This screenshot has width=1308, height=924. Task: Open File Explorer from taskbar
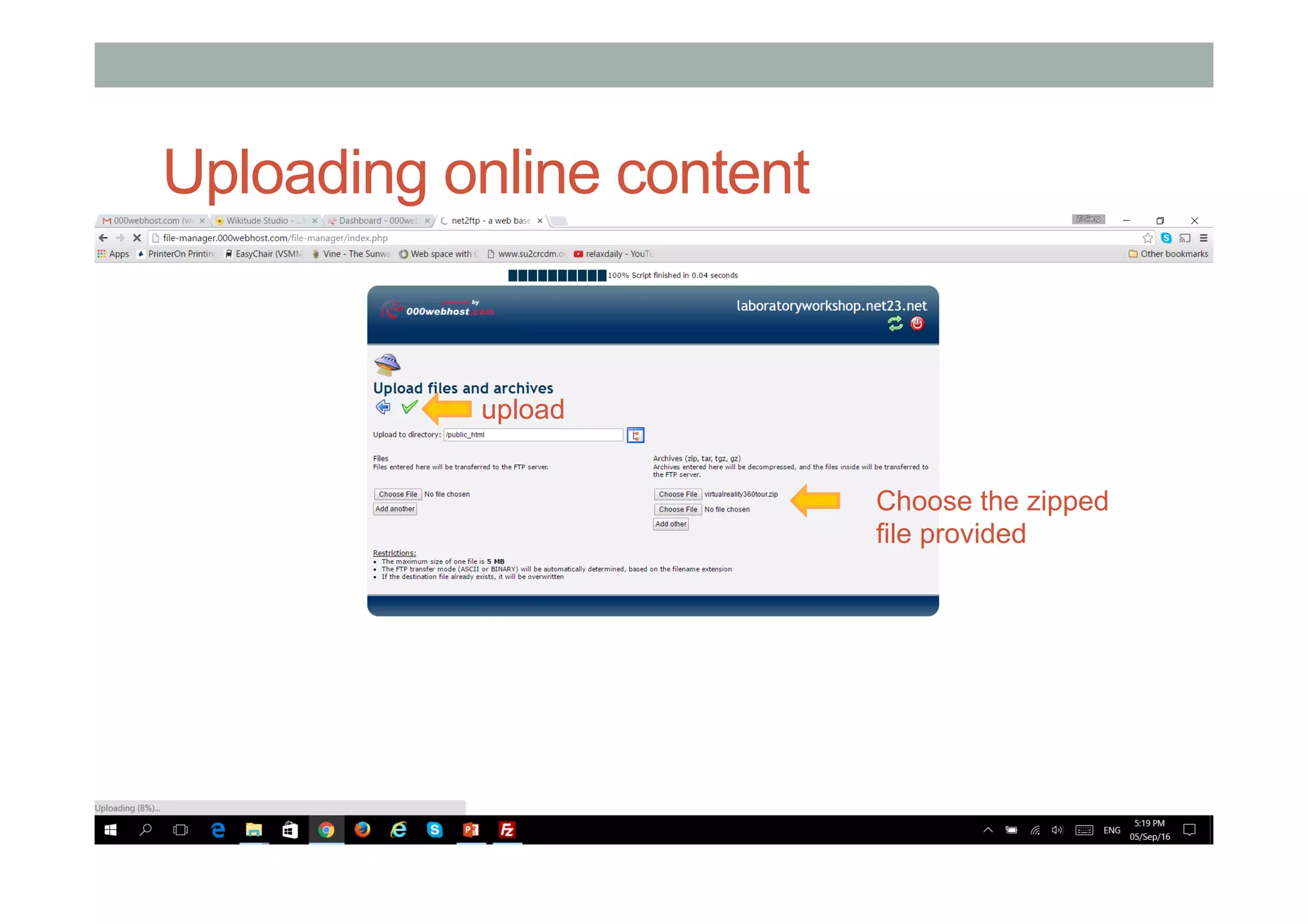point(254,830)
